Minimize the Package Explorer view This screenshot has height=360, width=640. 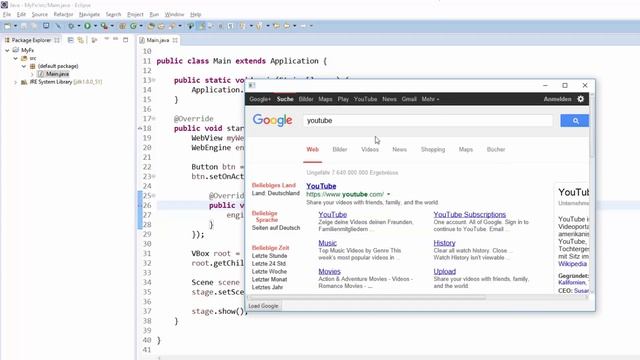(x=116, y=39)
